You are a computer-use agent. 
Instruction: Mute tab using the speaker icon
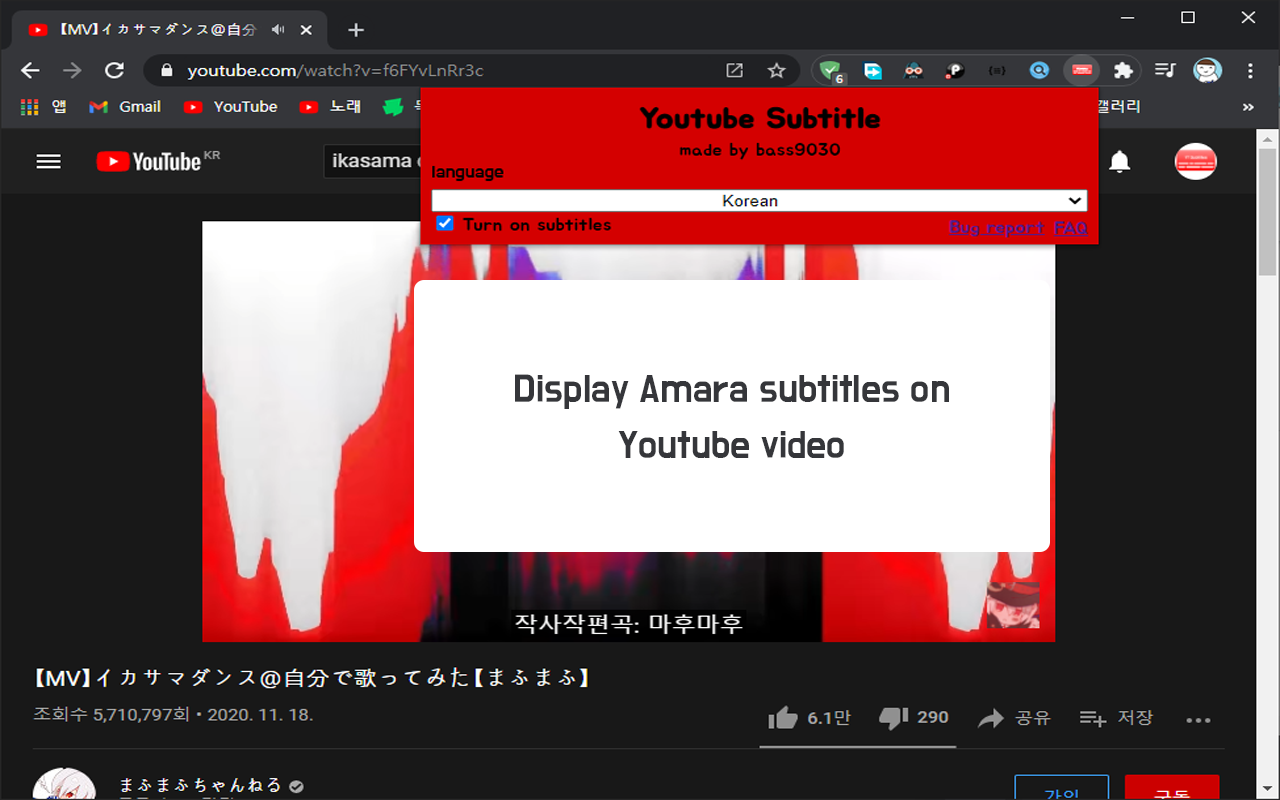[x=278, y=30]
